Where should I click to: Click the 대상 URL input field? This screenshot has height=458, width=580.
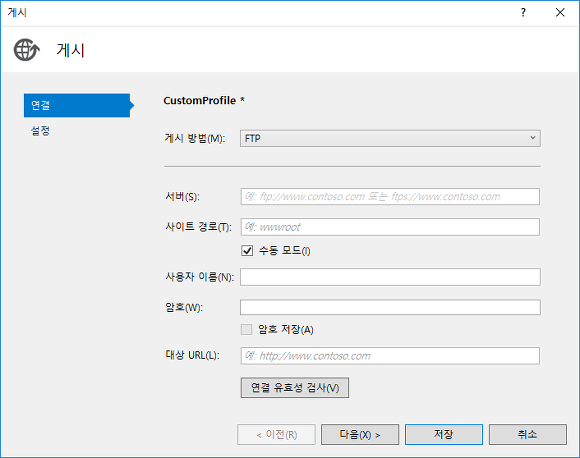tap(390, 356)
